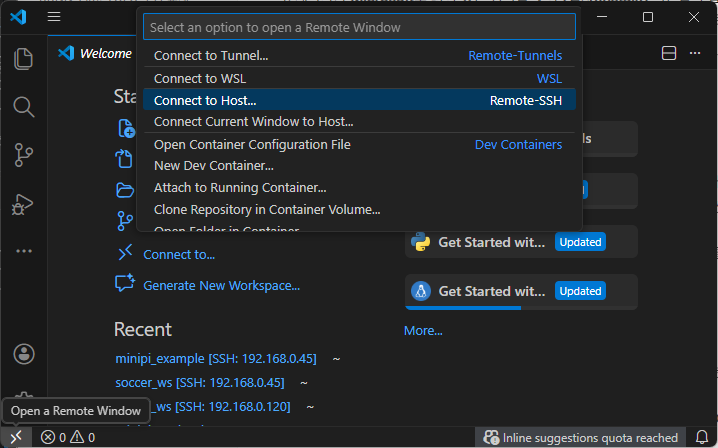Open the Python Get Started walkthrough card
The width and height of the screenshot is (718, 448).
pos(521,242)
